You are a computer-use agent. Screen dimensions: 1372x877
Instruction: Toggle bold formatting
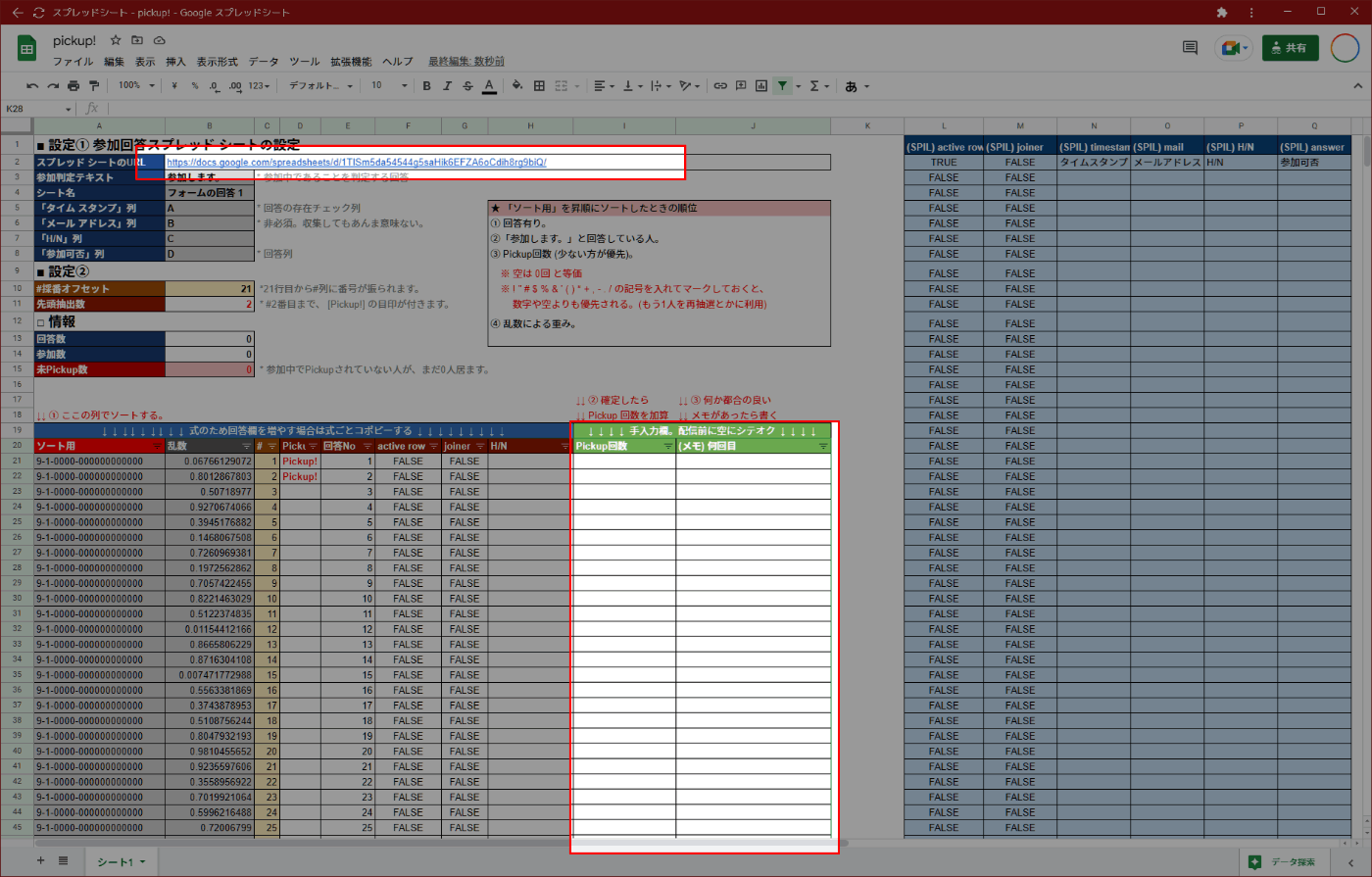(426, 86)
